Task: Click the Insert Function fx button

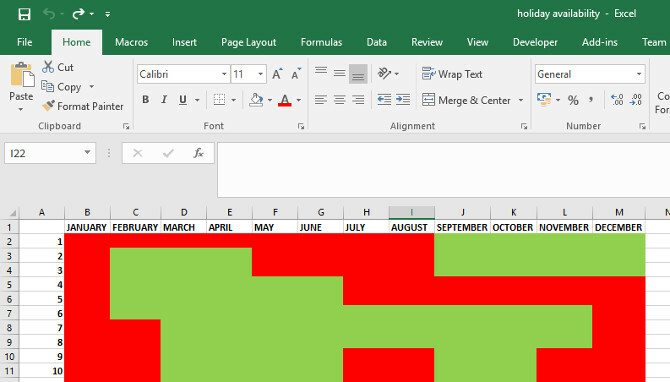Action: click(198, 153)
